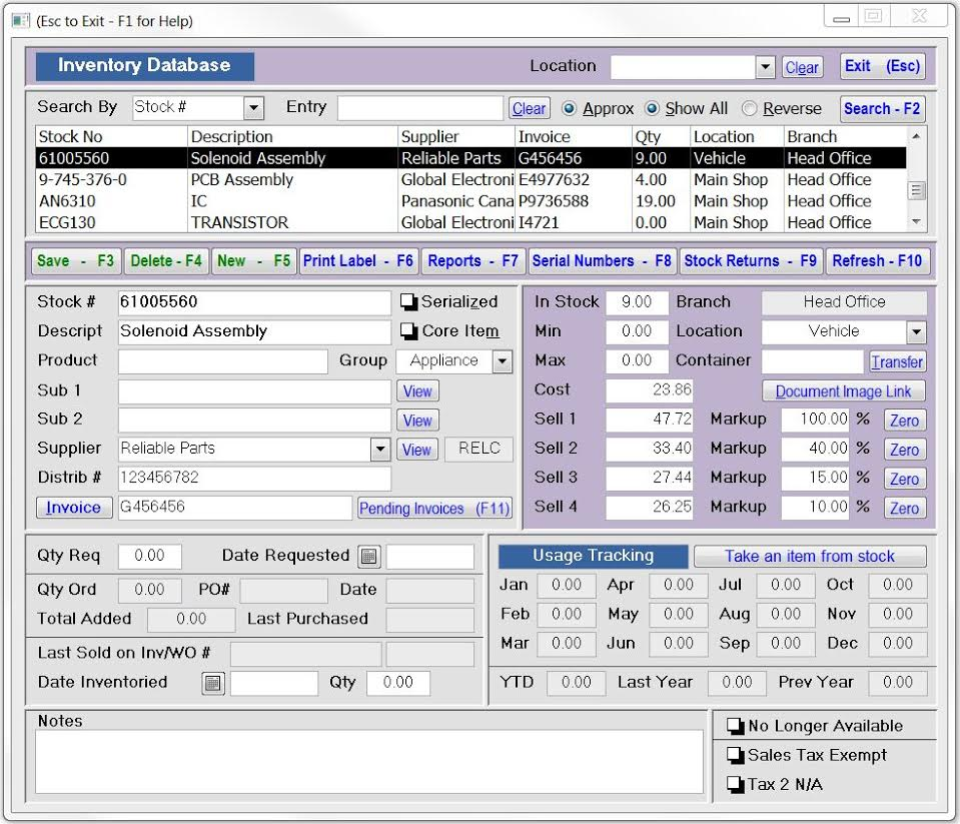The width and height of the screenshot is (960, 824).
Task: Tick the Sales Tax Exempt checkbox
Action: click(736, 756)
